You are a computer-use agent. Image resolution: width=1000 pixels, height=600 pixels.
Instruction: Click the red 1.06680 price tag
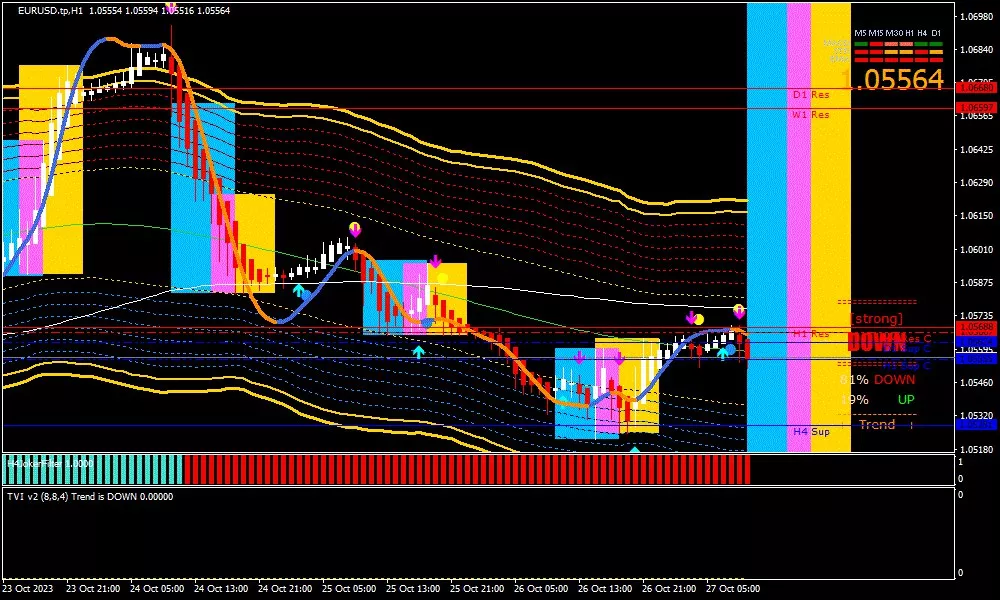coord(976,87)
